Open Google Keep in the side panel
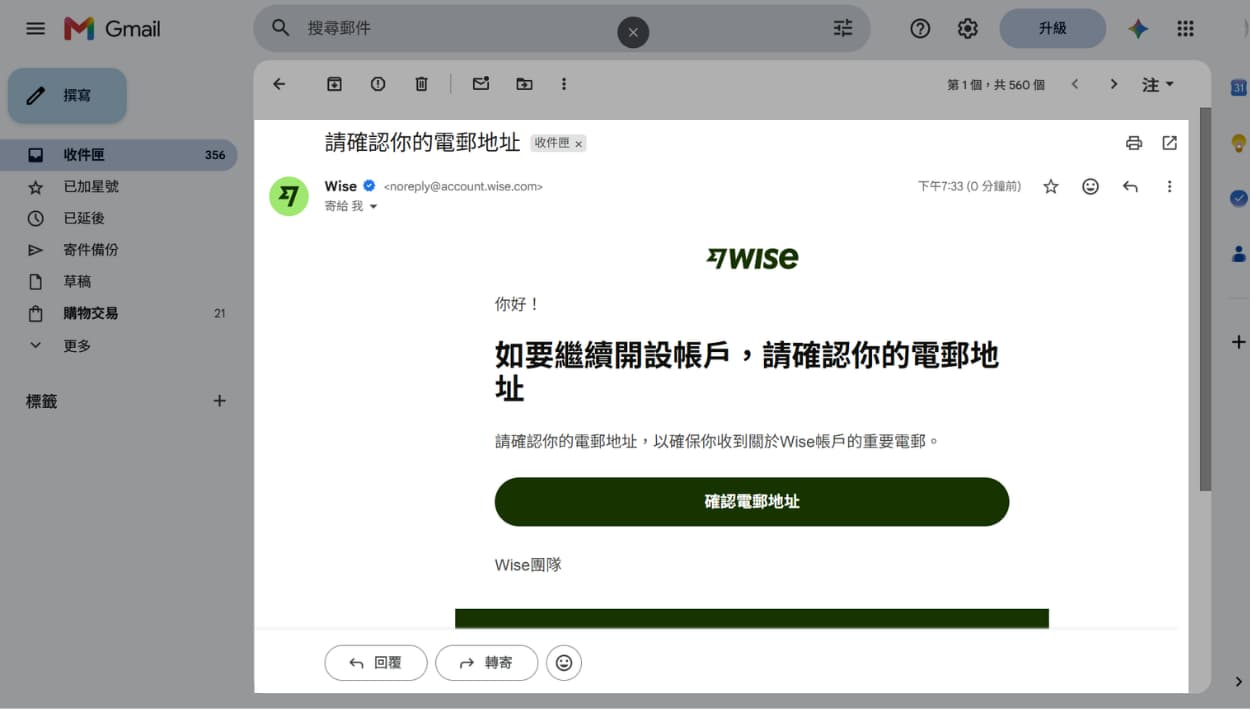Image resolution: width=1250 pixels, height=709 pixels. pos(1238,143)
